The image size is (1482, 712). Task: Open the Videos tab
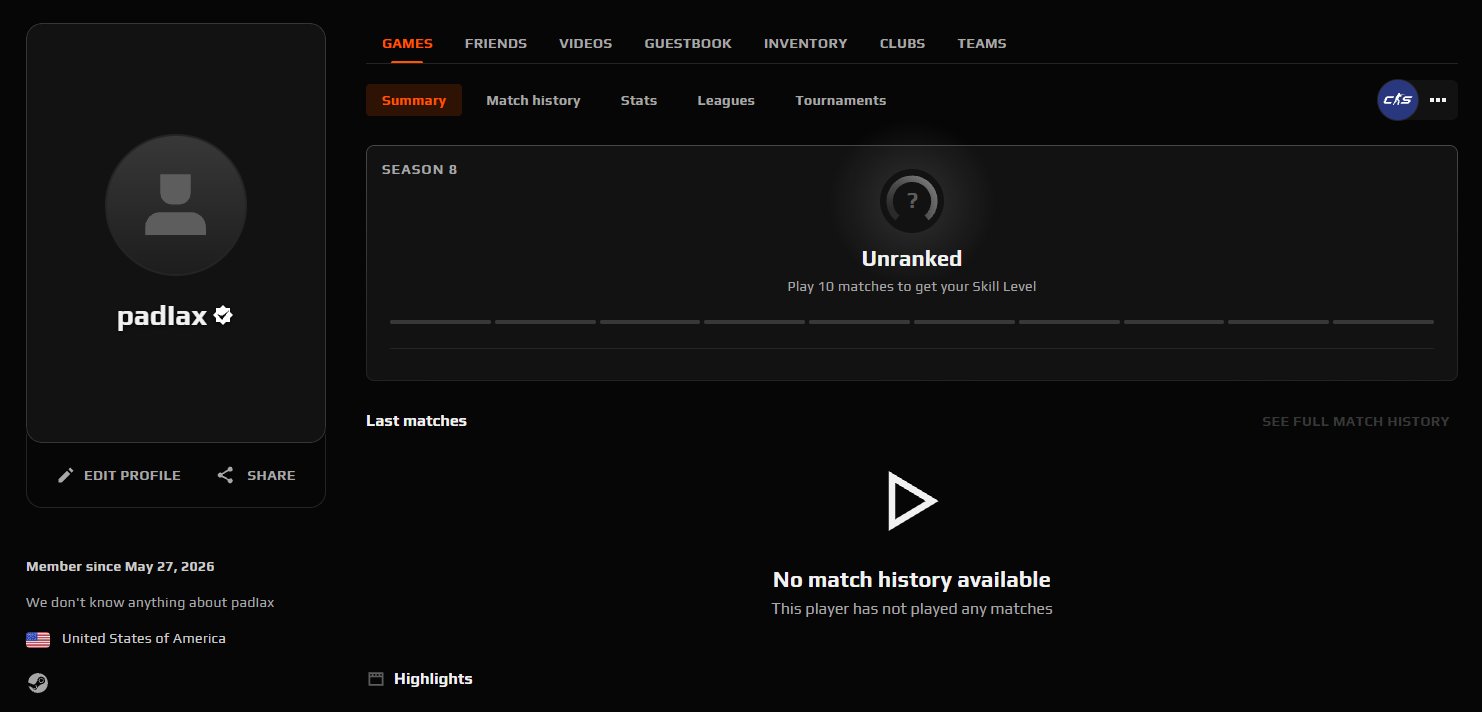585,43
